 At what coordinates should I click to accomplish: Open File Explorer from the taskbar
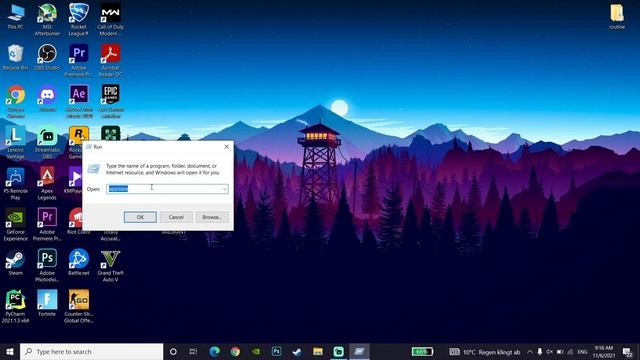point(318,351)
